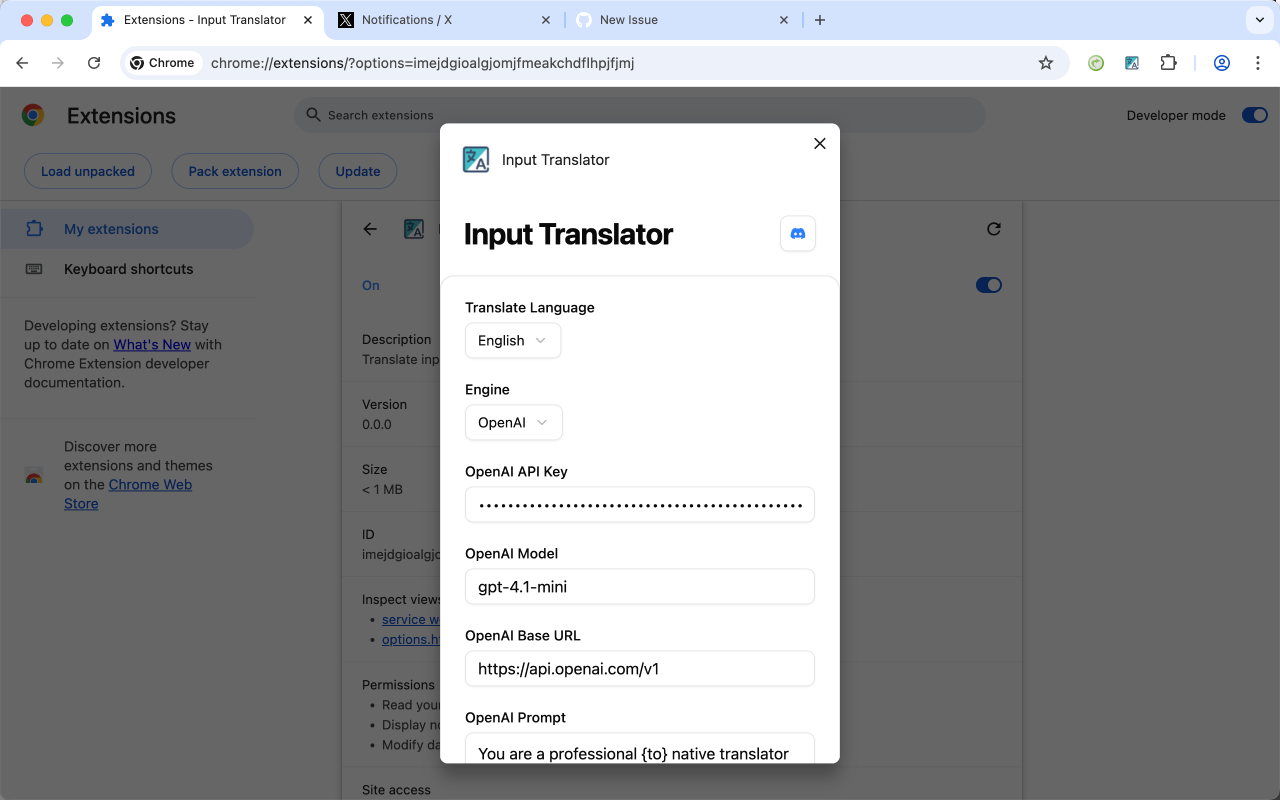Disable the Input Translator extension toggle
This screenshot has width=1280, height=800.
[x=988, y=284]
